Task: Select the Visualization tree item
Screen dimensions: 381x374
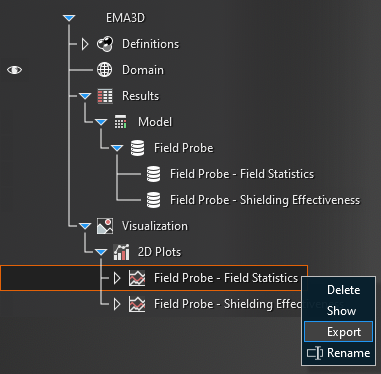Action: point(155,226)
